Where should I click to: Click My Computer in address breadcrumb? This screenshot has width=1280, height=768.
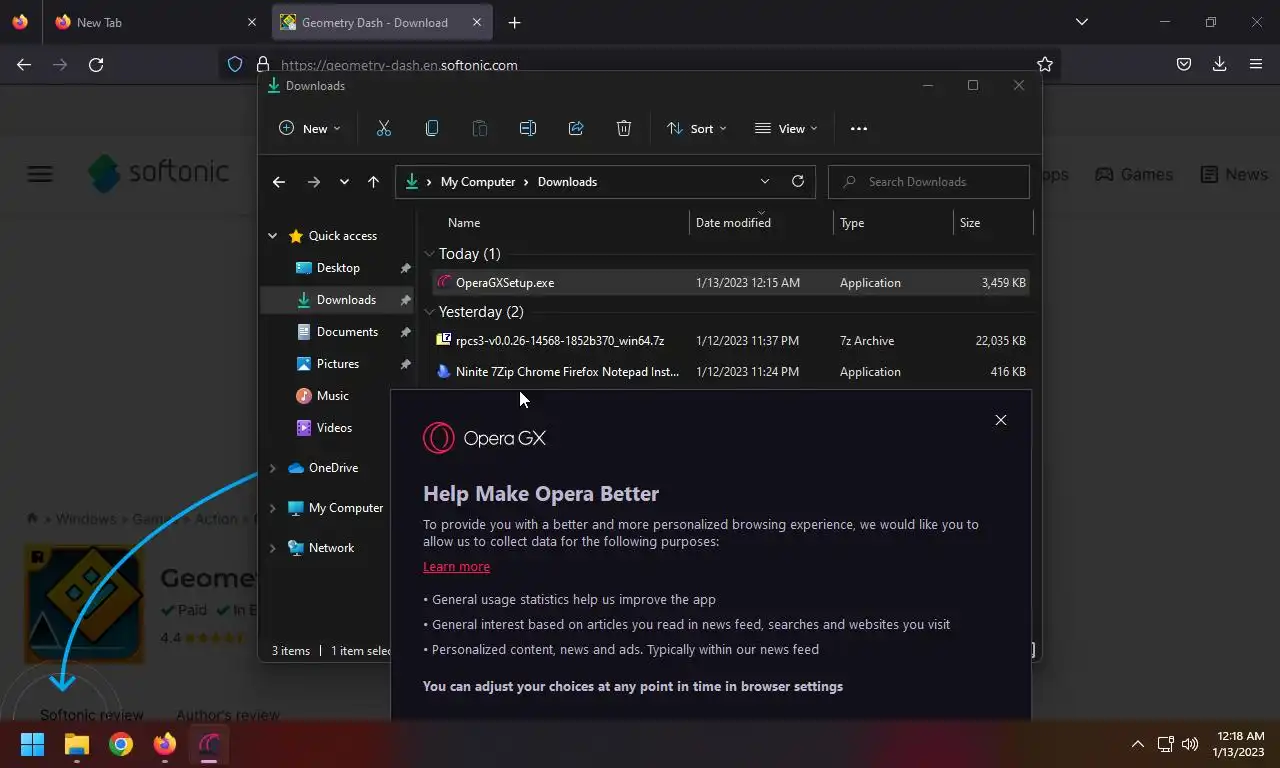click(478, 182)
